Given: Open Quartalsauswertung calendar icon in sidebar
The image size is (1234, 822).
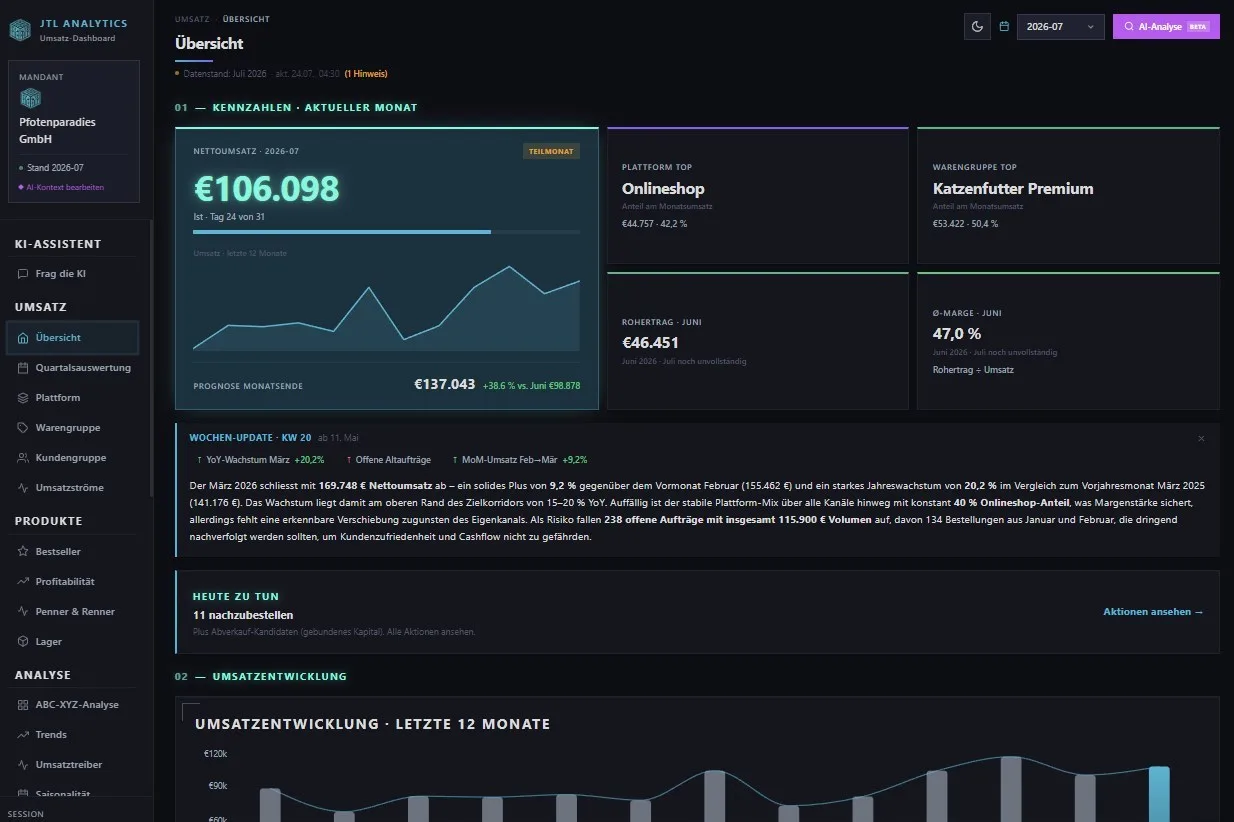Looking at the screenshot, I should [23, 368].
